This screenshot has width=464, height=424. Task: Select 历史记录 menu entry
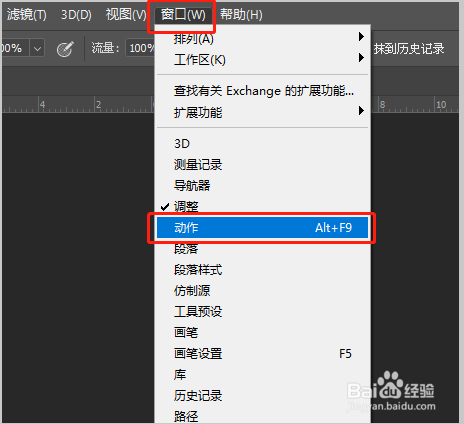[x=263, y=396]
